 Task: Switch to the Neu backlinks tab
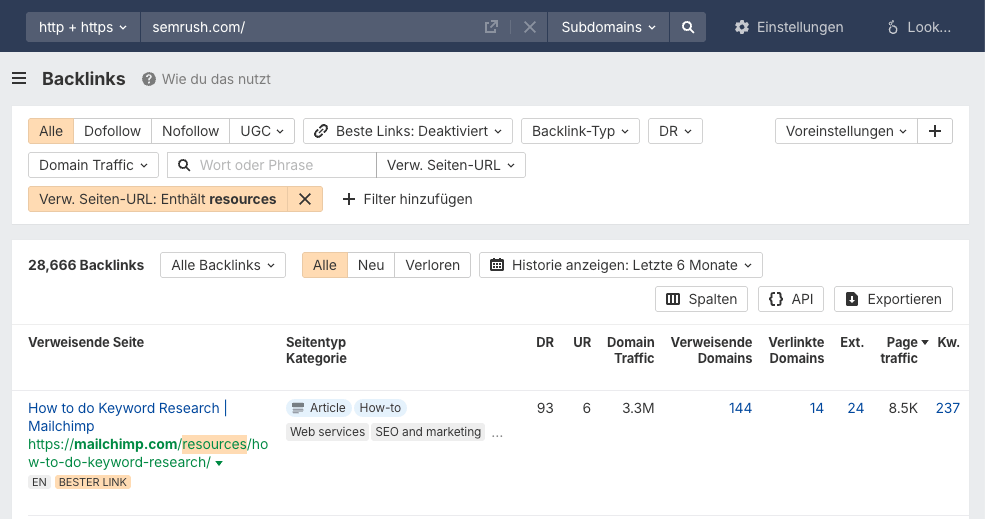point(371,265)
